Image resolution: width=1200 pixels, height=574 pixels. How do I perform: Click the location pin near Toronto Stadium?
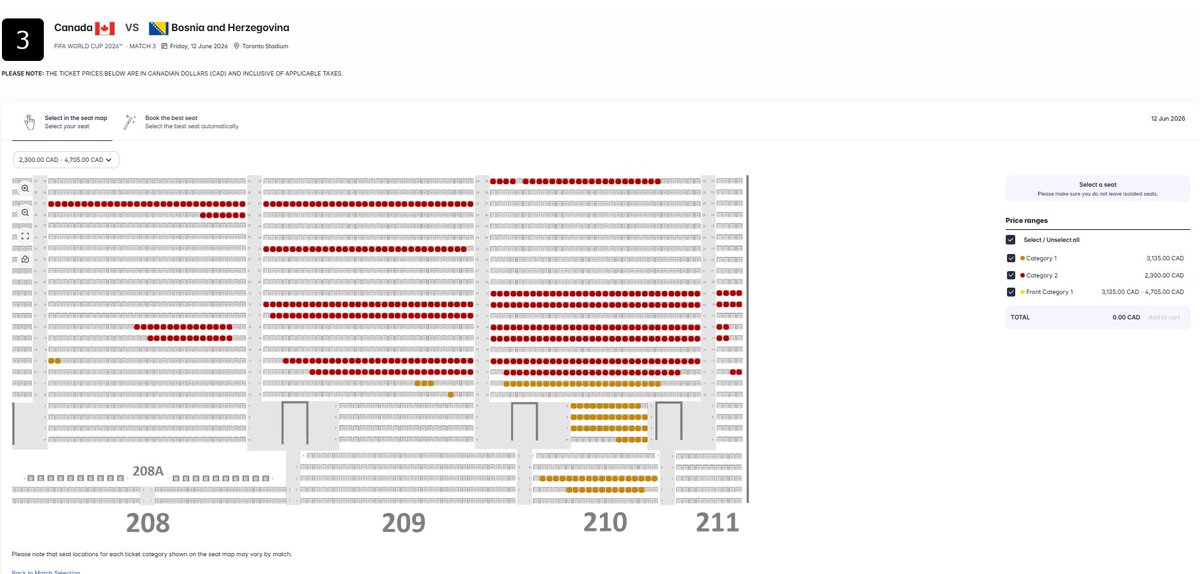click(x=237, y=46)
